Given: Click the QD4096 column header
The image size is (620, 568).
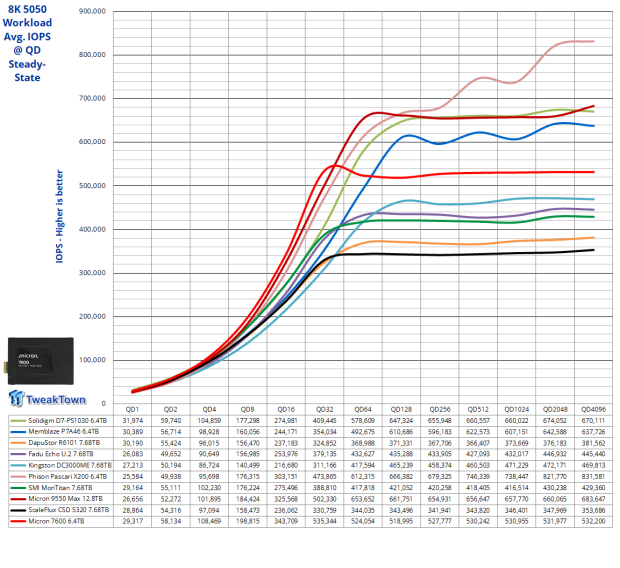Looking at the screenshot, I should [593, 409].
